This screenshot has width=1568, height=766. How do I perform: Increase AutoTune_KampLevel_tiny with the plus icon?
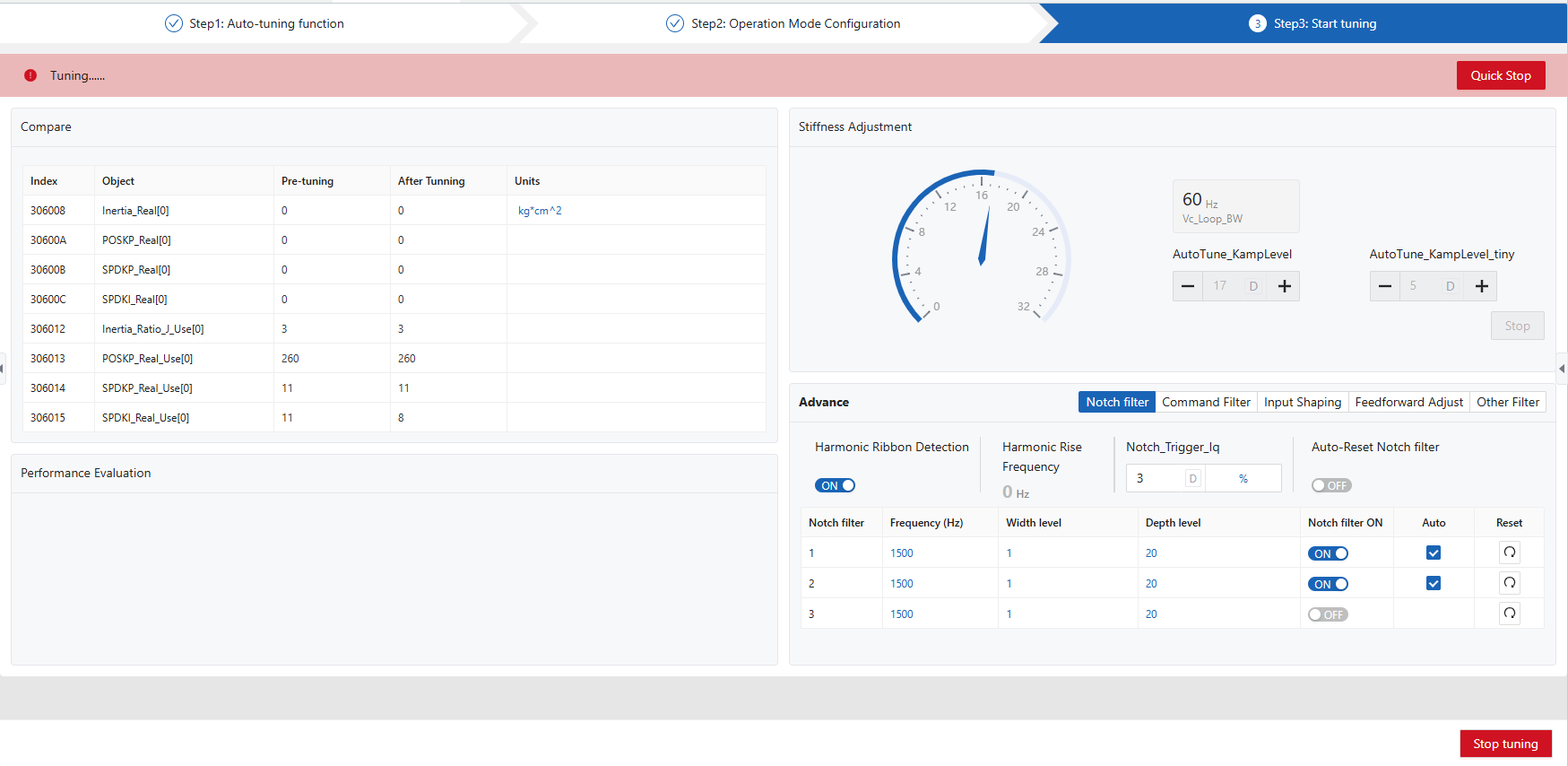point(1481,286)
